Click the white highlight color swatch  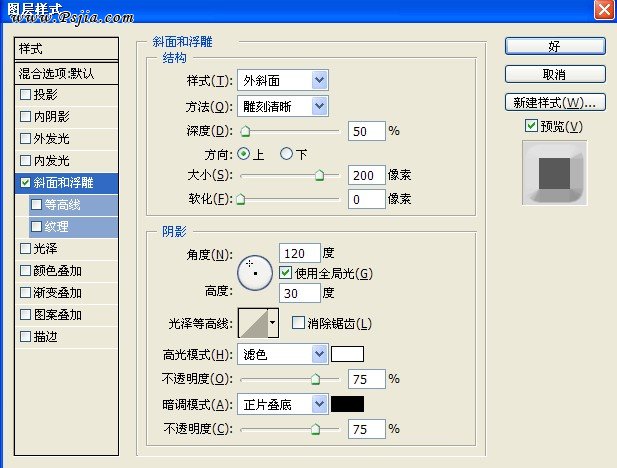pyautogui.click(x=347, y=354)
